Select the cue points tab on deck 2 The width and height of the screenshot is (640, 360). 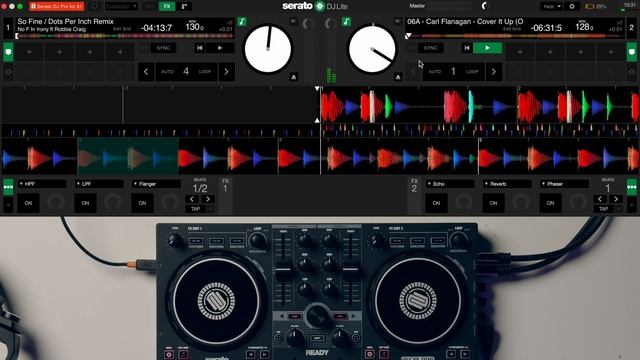pyautogui.click(x=632, y=52)
